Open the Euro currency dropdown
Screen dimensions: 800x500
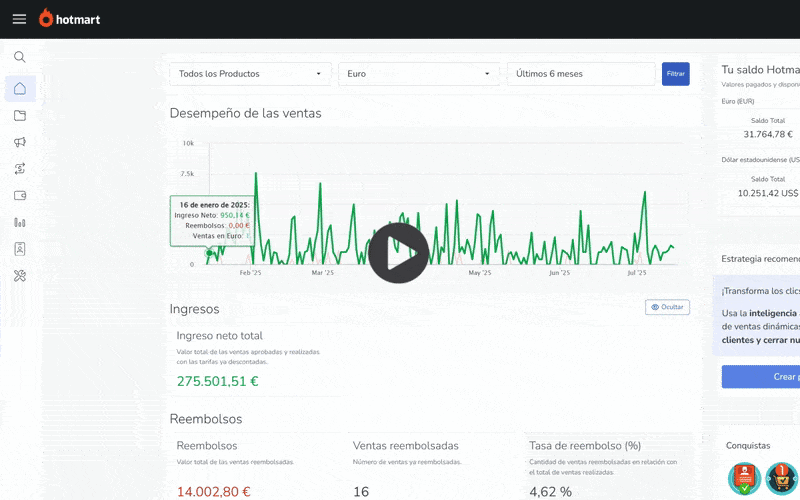[419, 74]
